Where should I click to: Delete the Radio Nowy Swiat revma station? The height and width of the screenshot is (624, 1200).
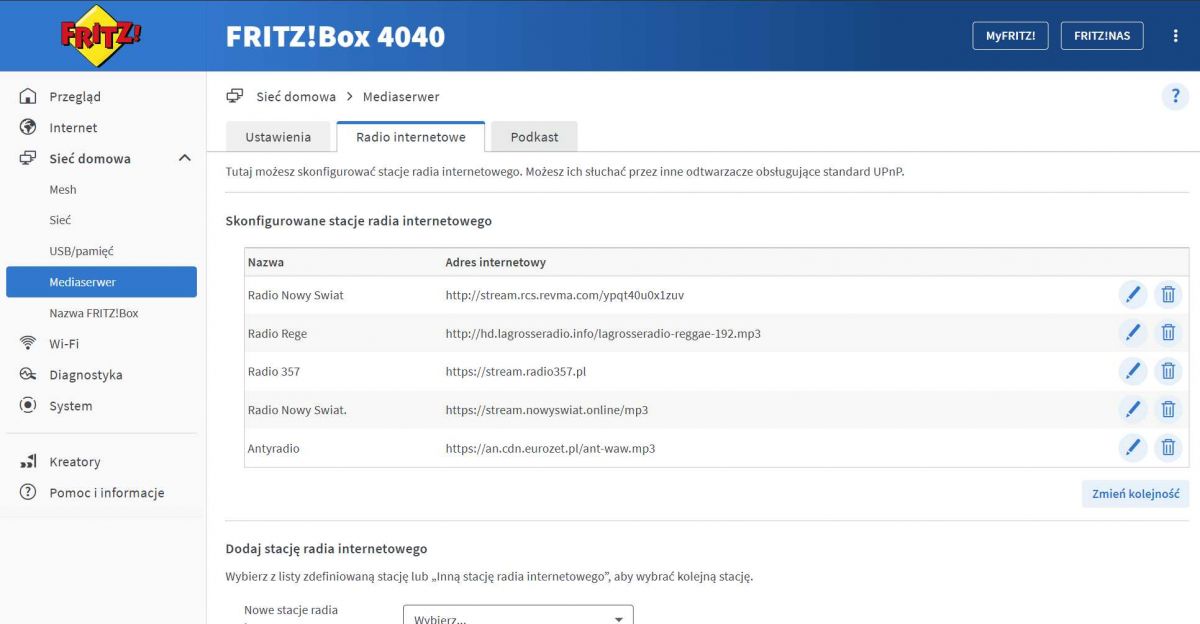[1167, 295]
